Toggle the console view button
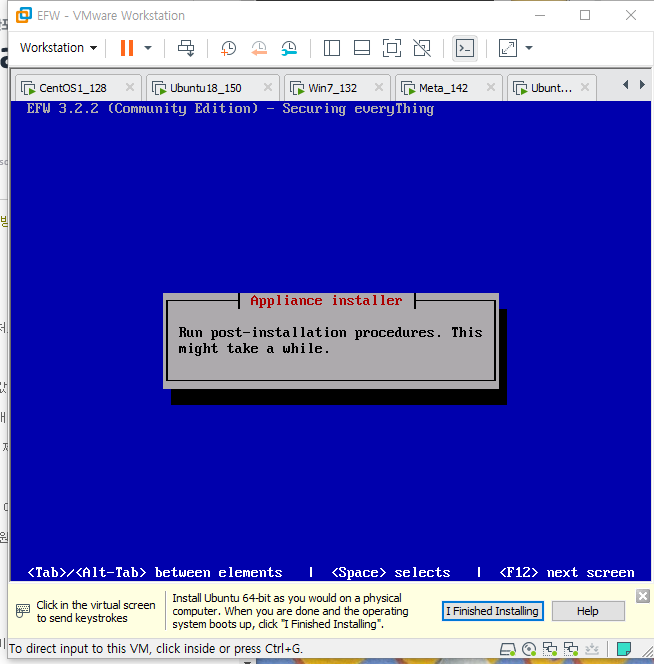The height and width of the screenshot is (664, 654). click(x=465, y=48)
